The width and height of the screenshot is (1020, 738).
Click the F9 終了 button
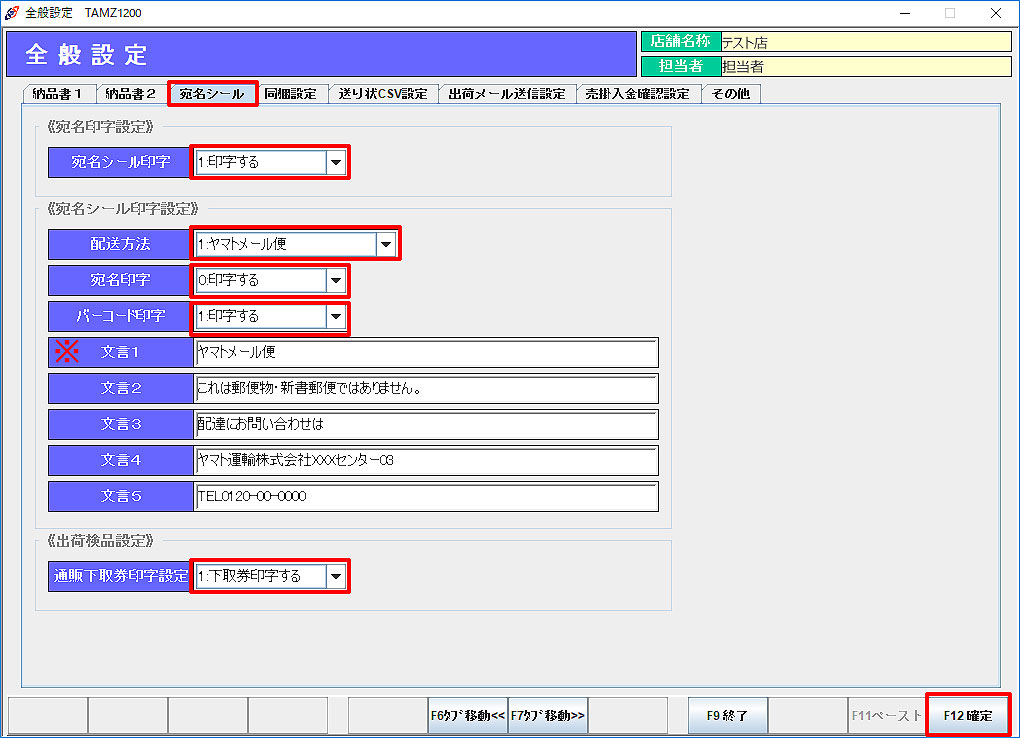point(727,716)
